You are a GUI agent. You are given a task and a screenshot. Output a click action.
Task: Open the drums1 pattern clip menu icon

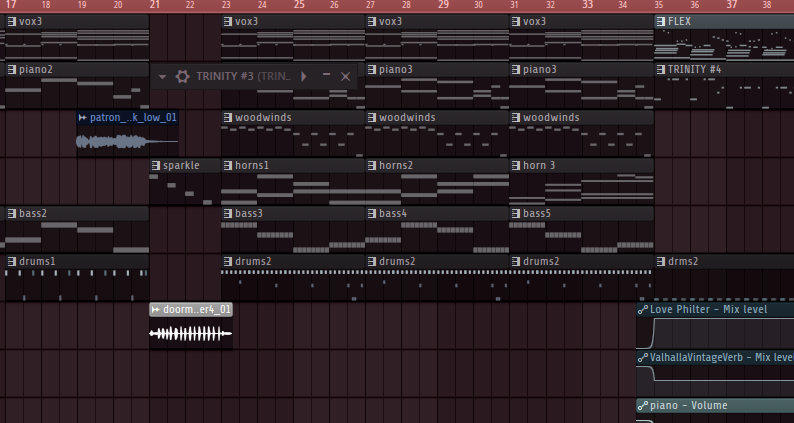pos(12,262)
